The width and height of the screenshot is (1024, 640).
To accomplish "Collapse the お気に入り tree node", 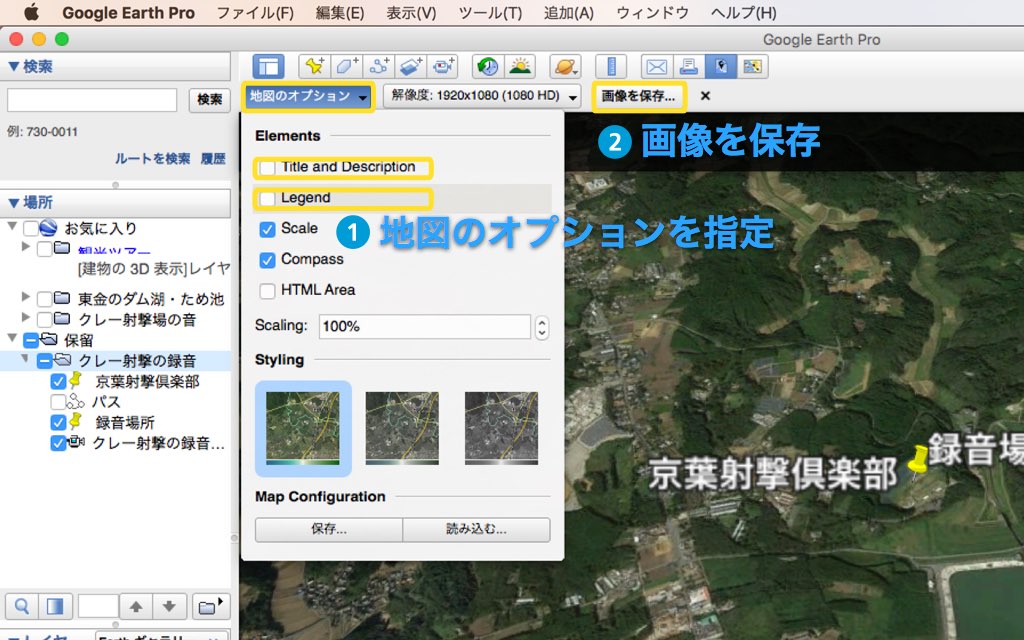I will (12, 226).
